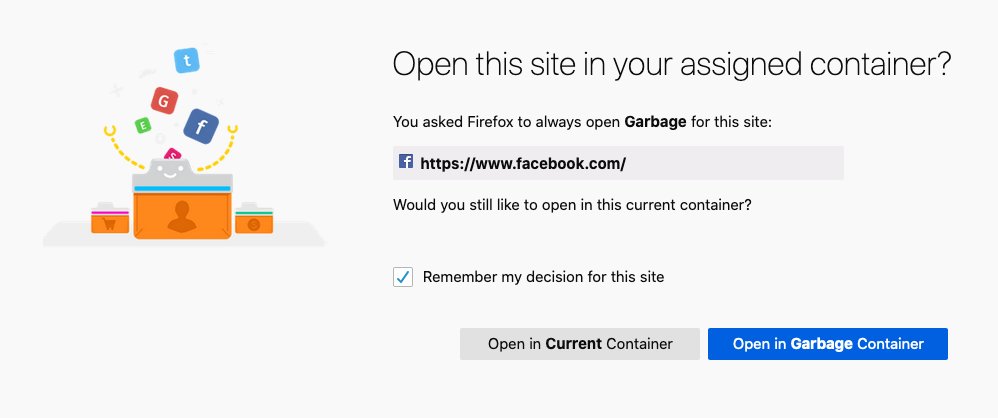
Task: Click the 'Remember my decision for this site' label
Action: click(x=544, y=277)
